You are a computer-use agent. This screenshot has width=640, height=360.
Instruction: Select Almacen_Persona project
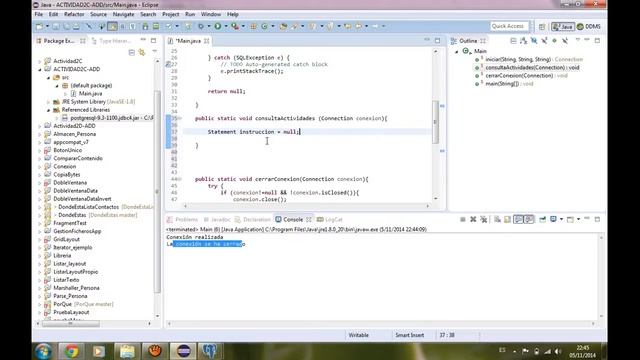coord(75,134)
